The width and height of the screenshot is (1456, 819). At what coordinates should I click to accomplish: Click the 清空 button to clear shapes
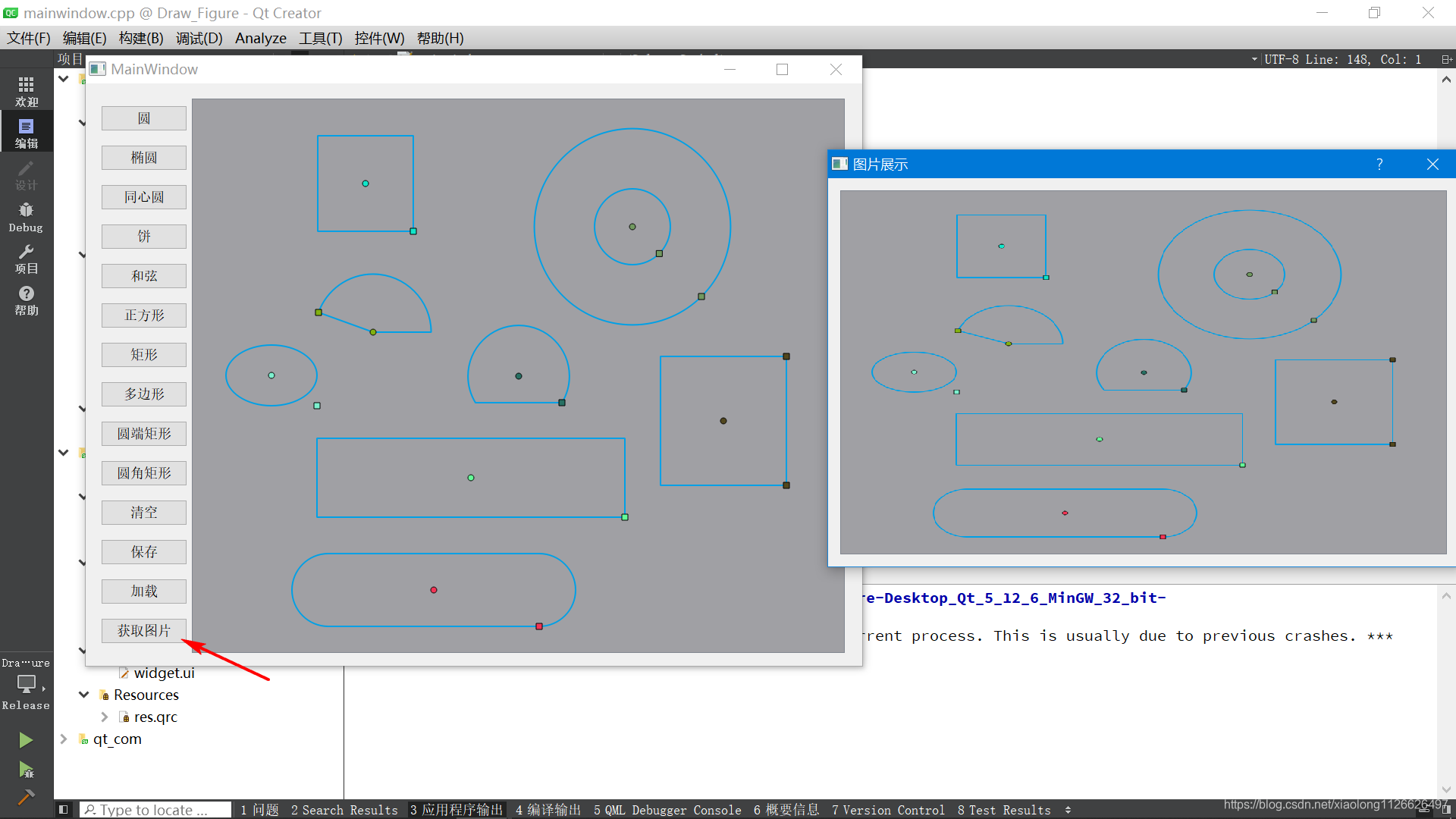[143, 512]
